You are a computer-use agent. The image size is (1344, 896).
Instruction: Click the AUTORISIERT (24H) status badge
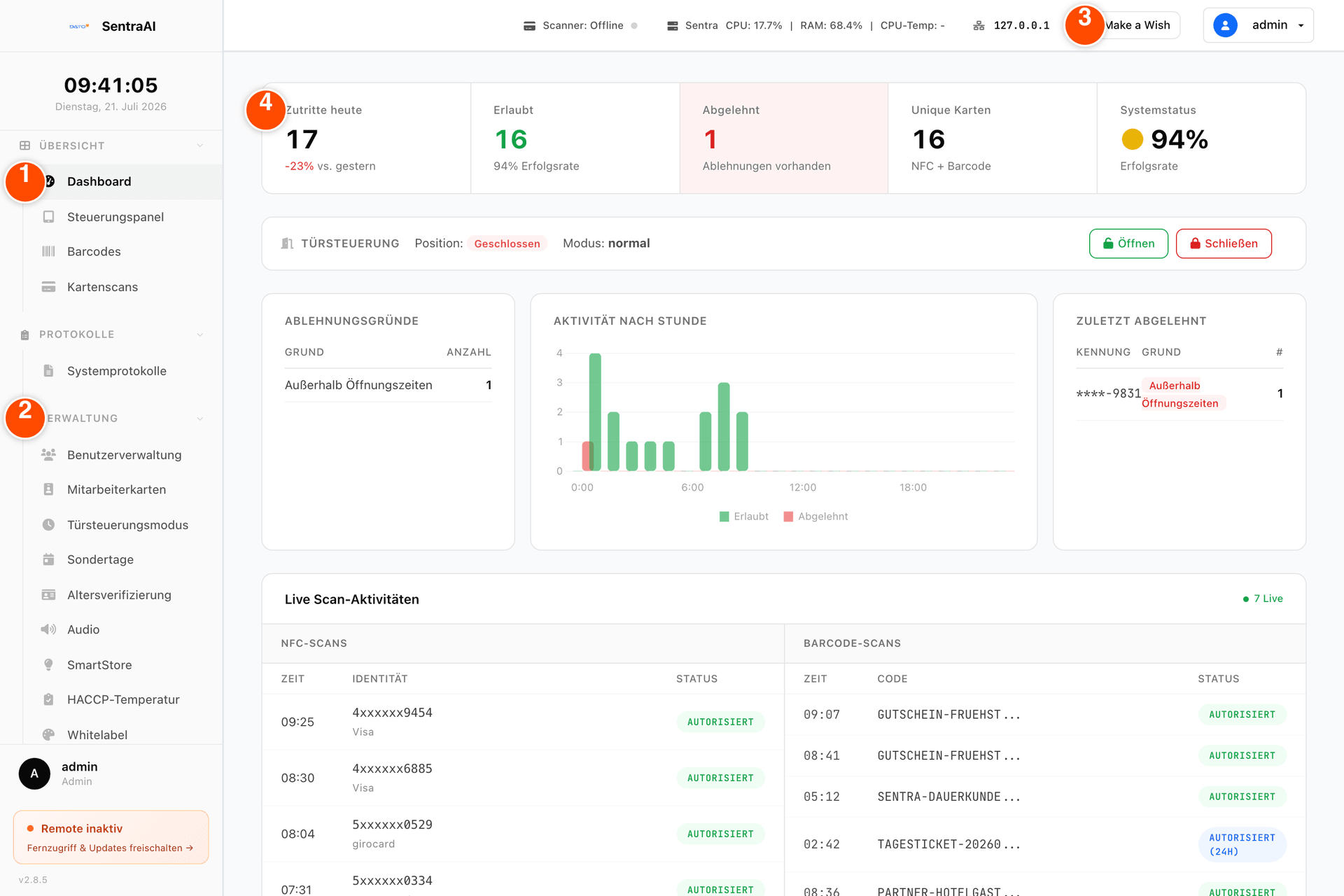point(1242,844)
